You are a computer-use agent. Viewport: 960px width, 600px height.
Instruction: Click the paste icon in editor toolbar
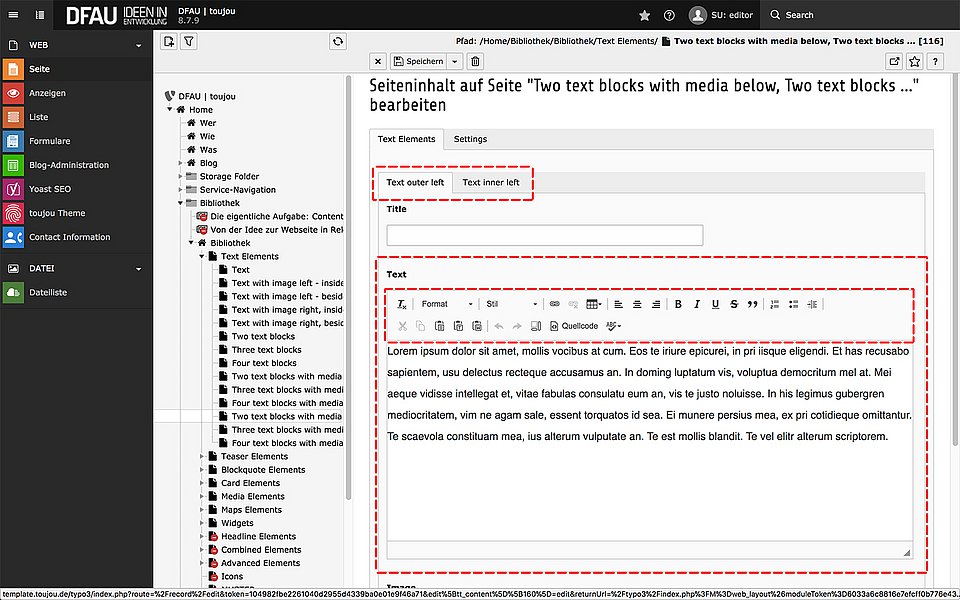point(440,326)
